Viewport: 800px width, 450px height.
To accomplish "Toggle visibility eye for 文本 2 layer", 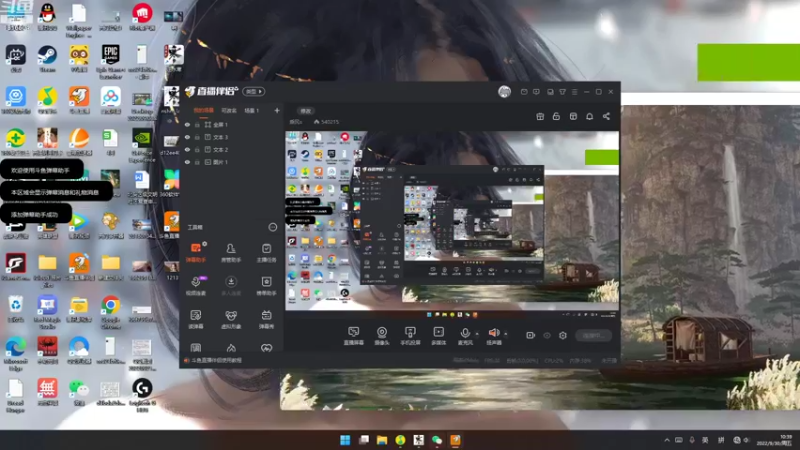I will (187, 149).
